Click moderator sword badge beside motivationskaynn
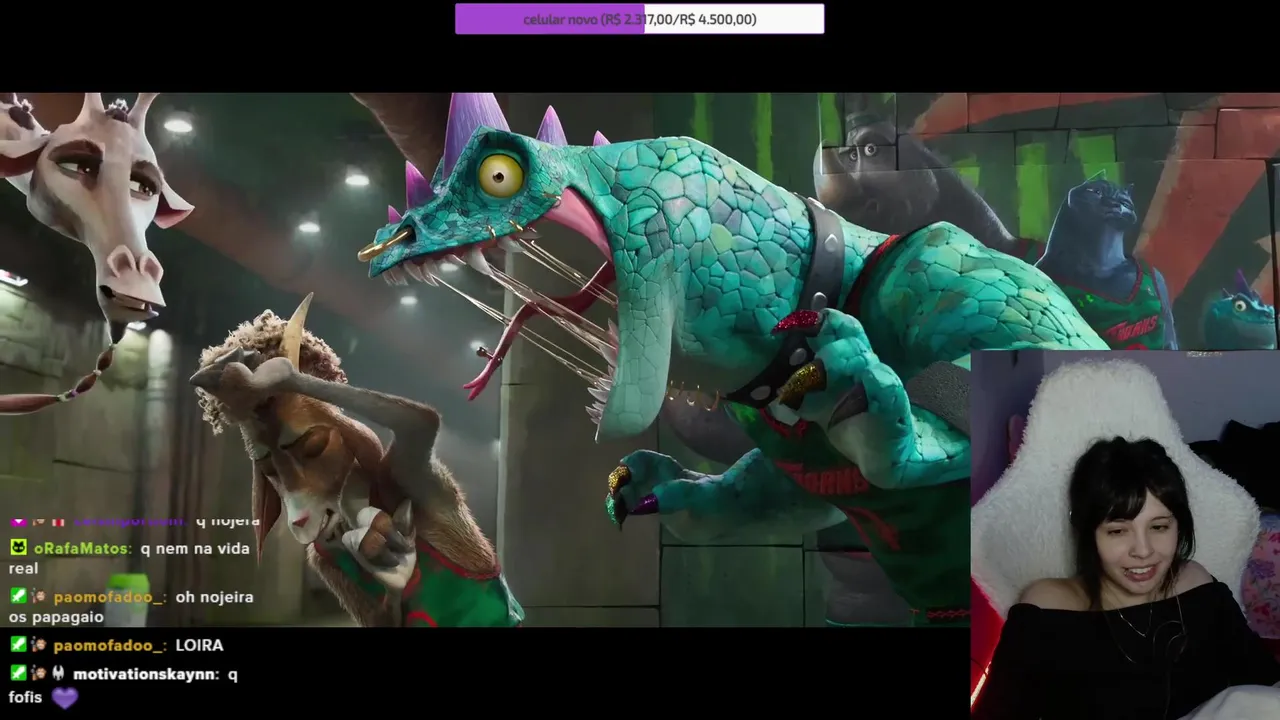The image size is (1280, 720). (x=19, y=673)
